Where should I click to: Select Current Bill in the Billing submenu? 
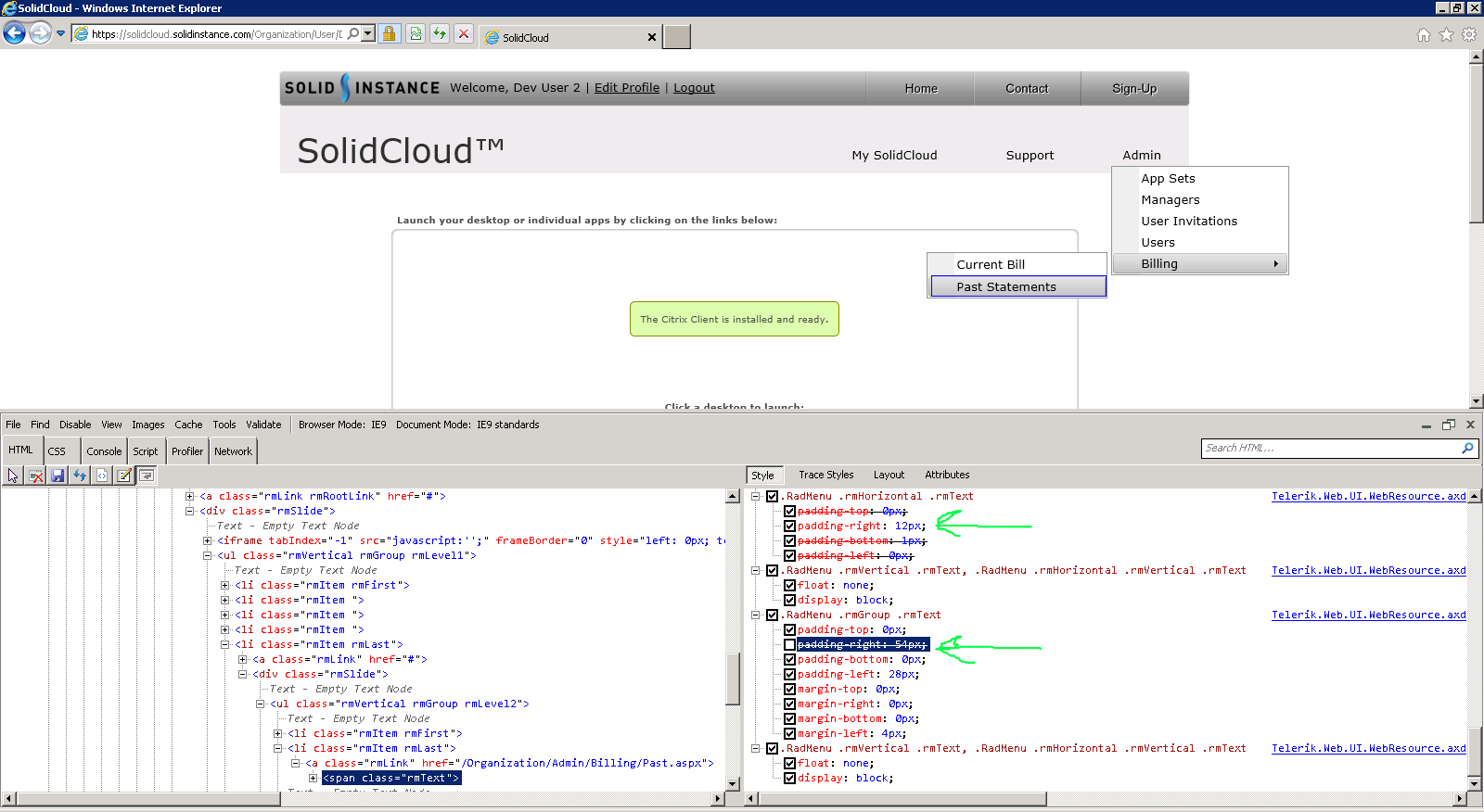pos(1017,265)
